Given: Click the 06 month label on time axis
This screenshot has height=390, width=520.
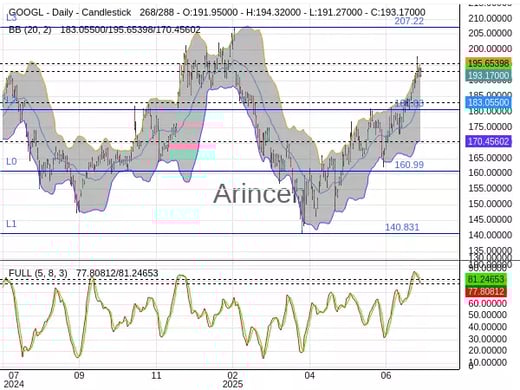Looking at the screenshot, I should [x=386, y=376].
